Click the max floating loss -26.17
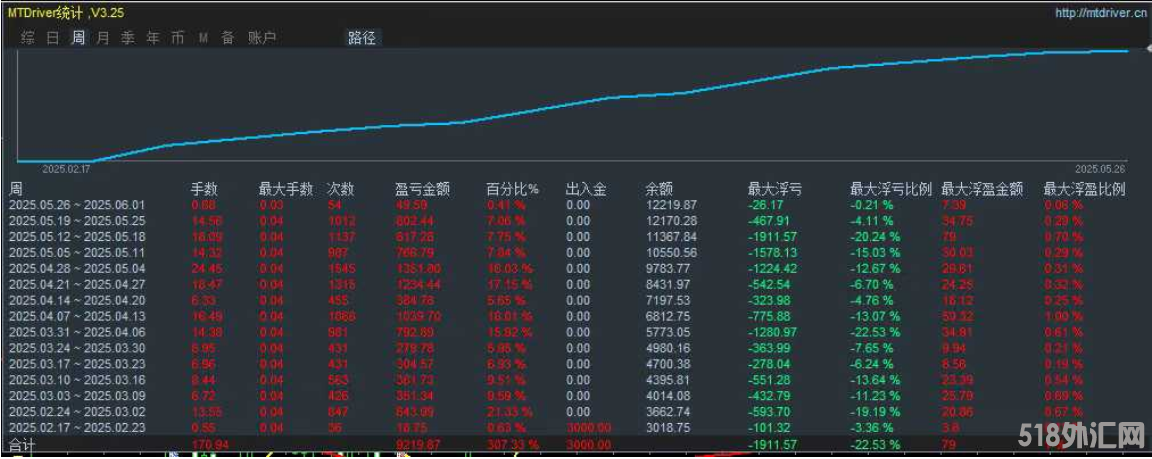This screenshot has width=1152, height=459. click(766, 205)
